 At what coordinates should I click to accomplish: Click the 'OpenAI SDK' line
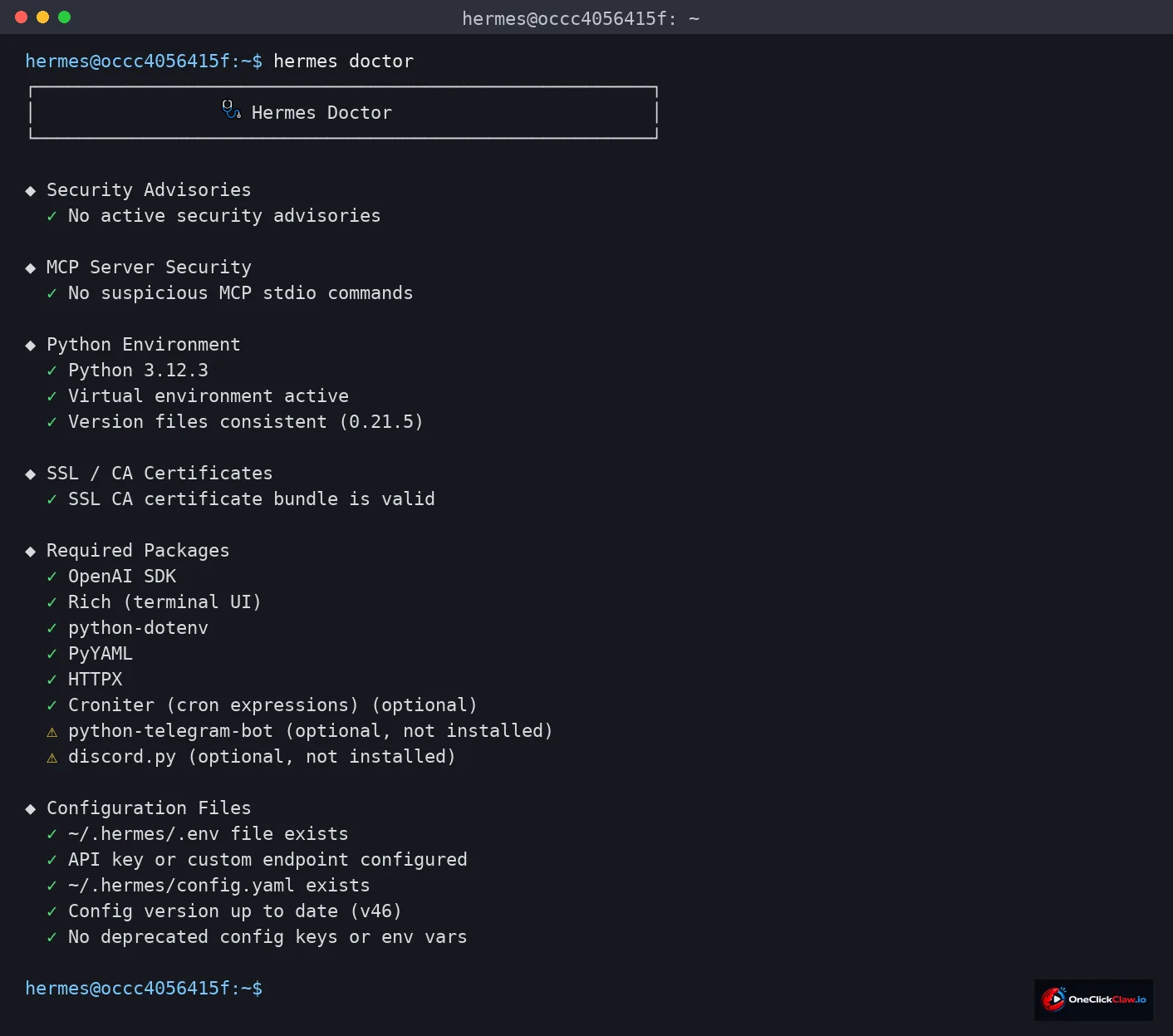point(122,577)
